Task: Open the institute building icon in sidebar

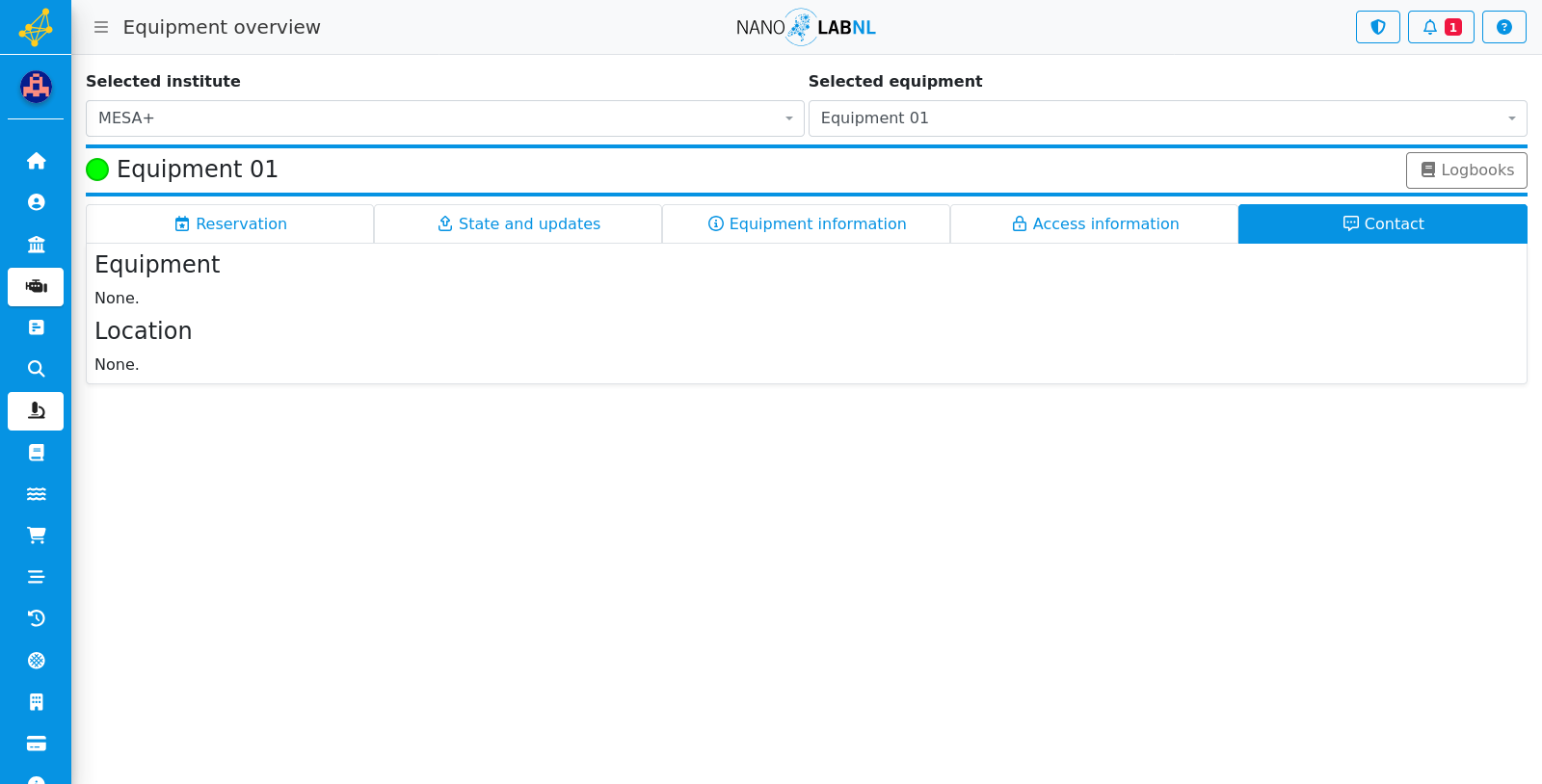Action: pos(36,245)
